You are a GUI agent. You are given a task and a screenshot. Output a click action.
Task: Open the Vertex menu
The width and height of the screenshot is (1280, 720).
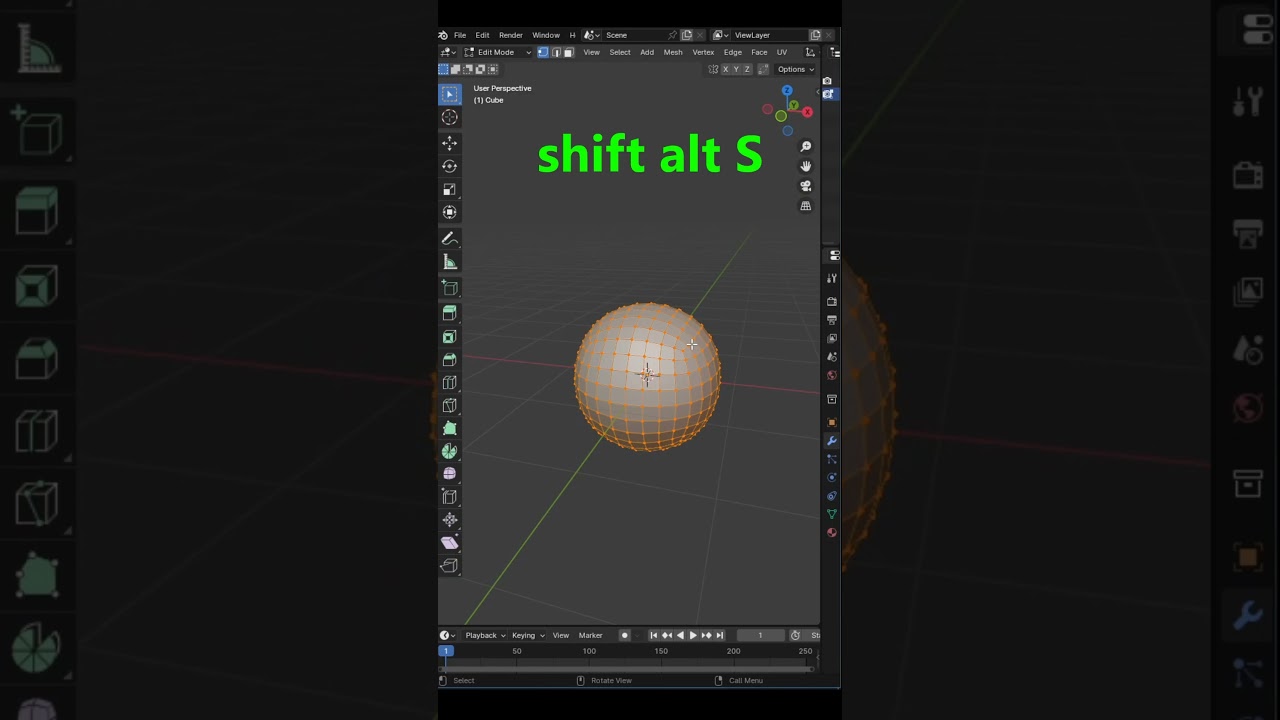coord(703,52)
